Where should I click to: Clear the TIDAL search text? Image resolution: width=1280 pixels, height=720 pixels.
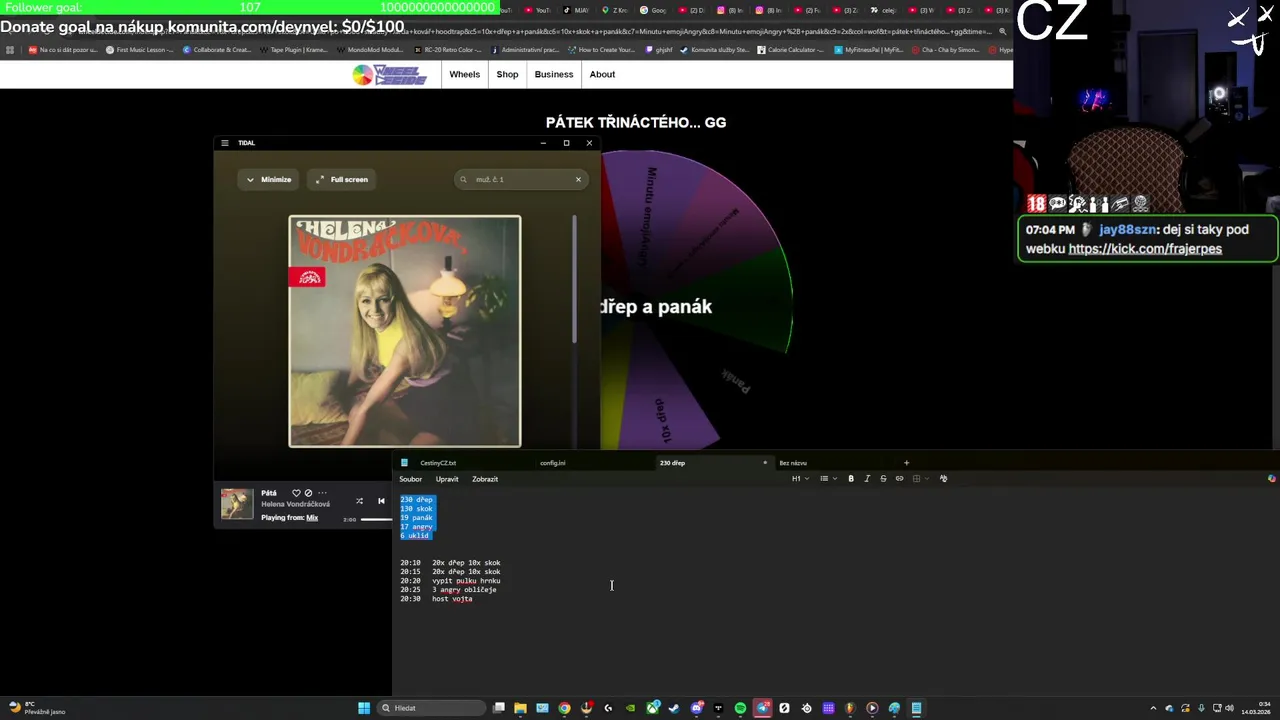(578, 180)
